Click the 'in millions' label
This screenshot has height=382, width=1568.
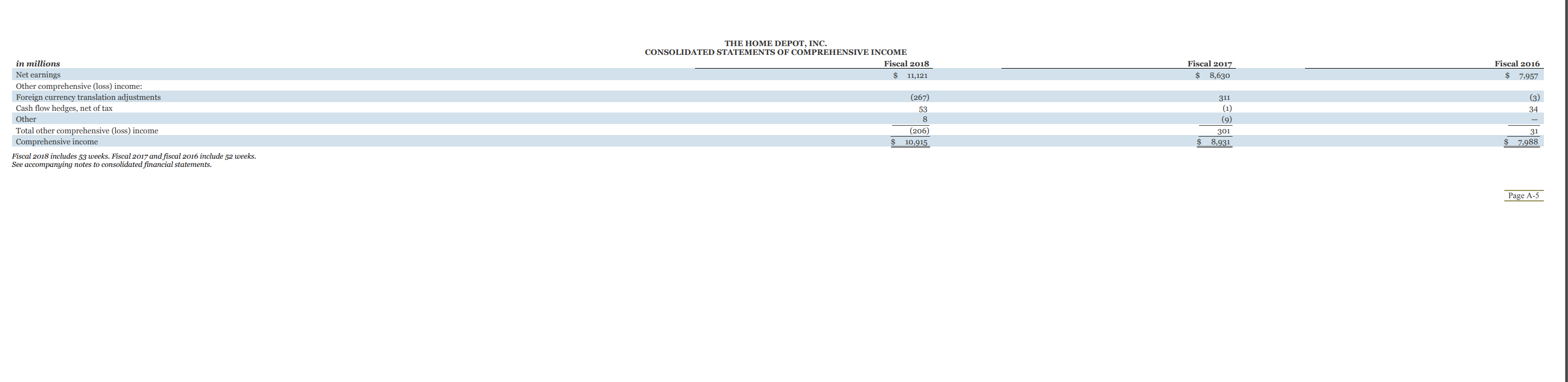(38, 64)
